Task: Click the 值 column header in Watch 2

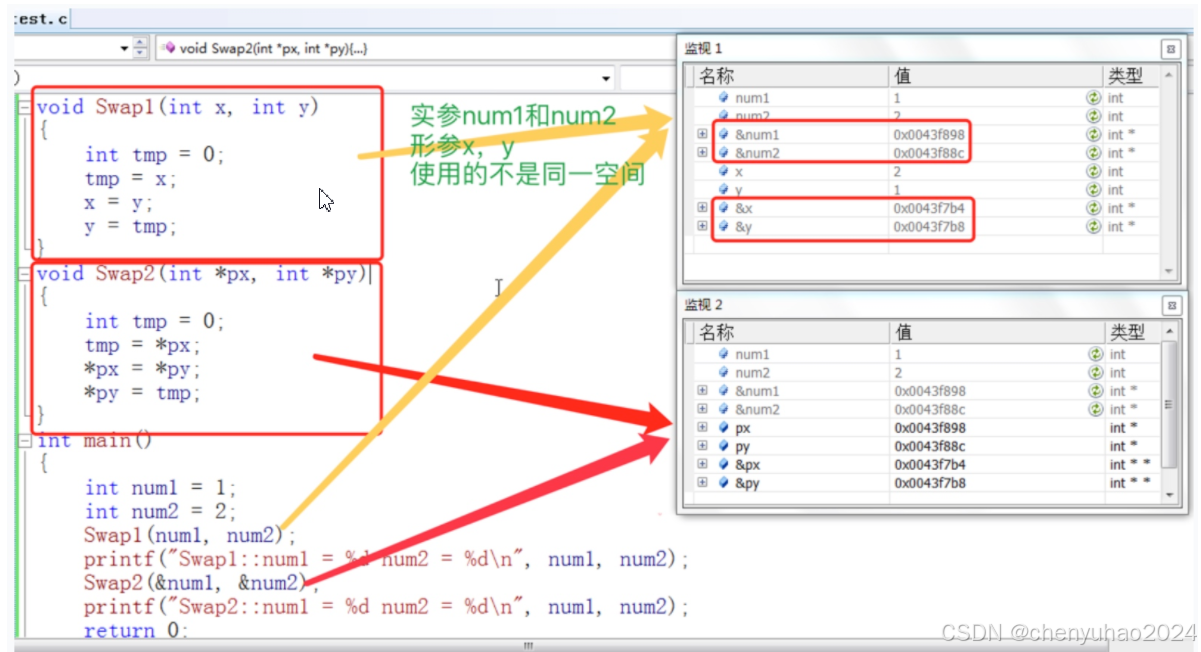Action: pos(995,333)
